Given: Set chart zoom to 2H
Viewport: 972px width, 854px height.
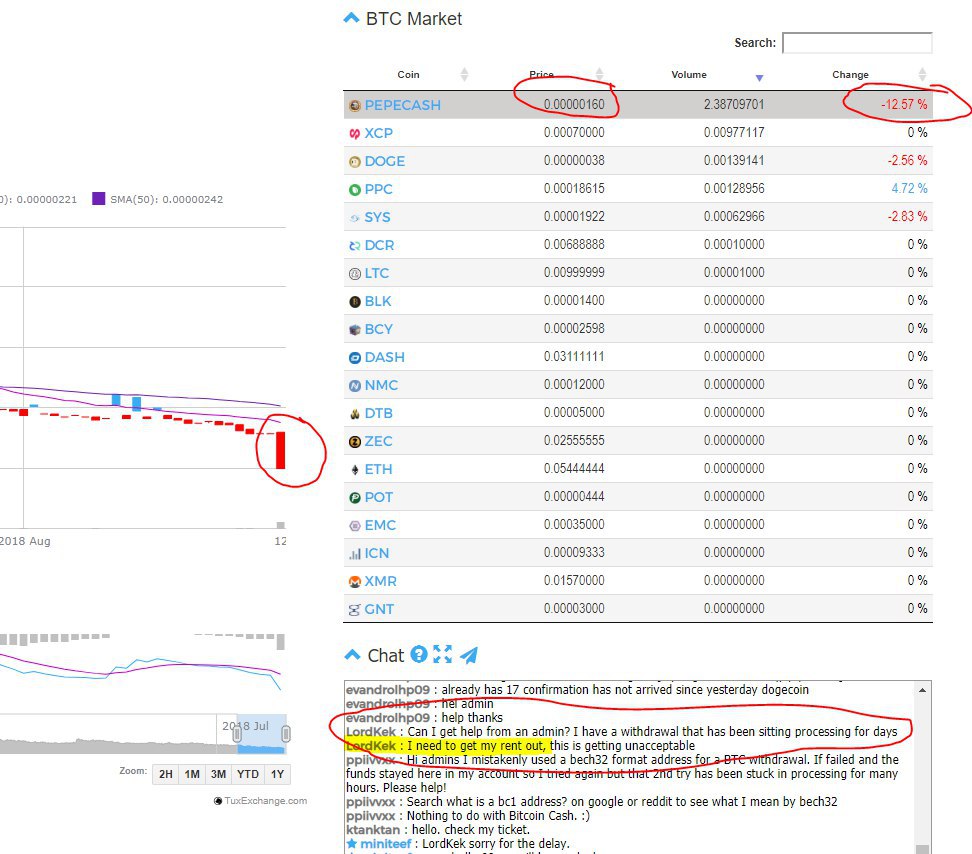Looking at the screenshot, I should [x=166, y=774].
